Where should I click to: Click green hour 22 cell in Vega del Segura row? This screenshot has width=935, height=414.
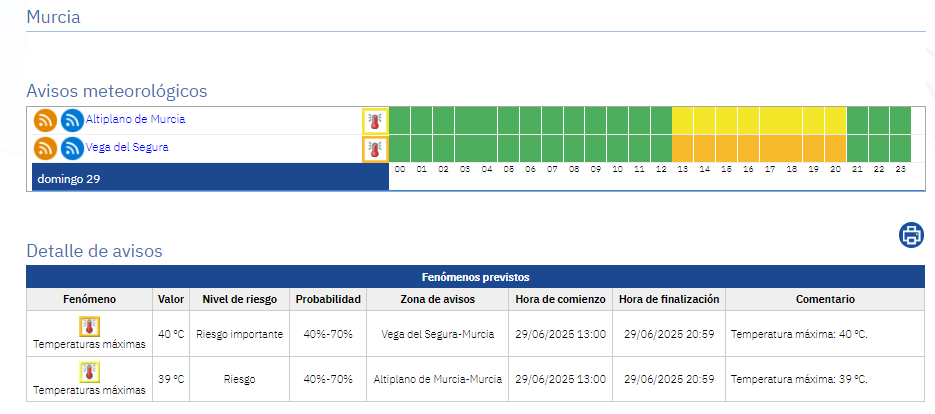(x=879, y=148)
